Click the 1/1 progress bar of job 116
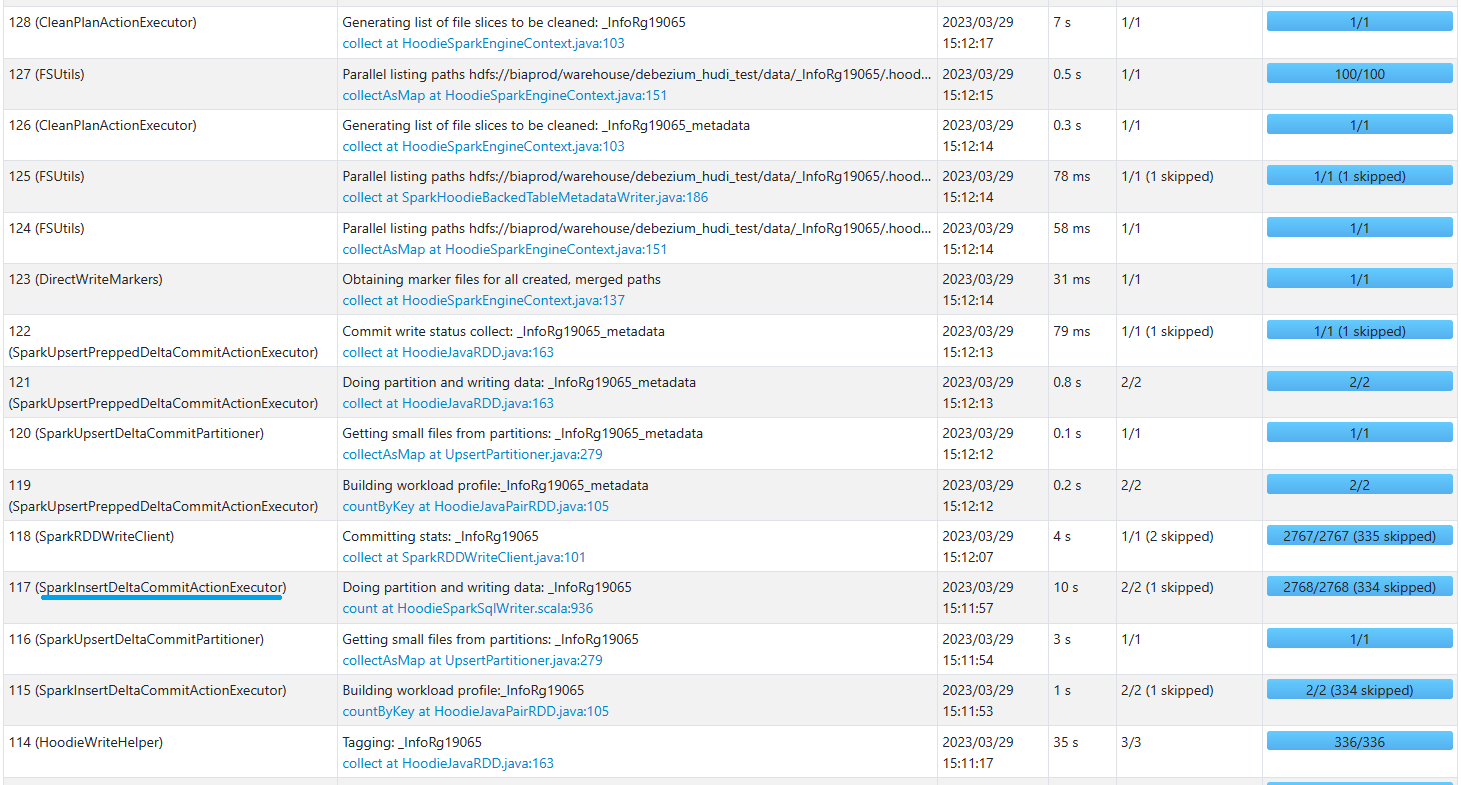The height and width of the screenshot is (785, 1461). click(1360, 639)
